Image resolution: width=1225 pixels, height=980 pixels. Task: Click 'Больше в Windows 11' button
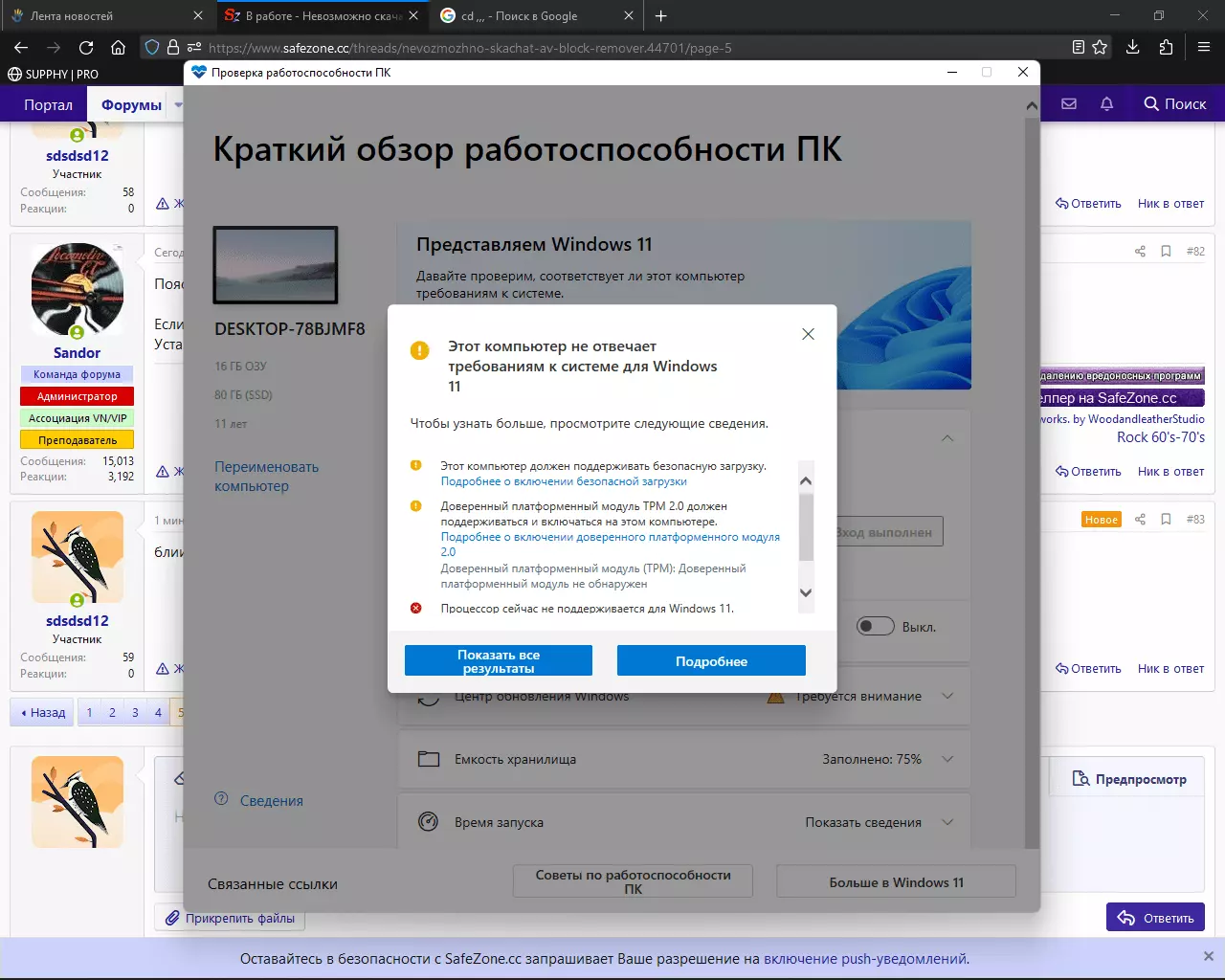[896, 881]
